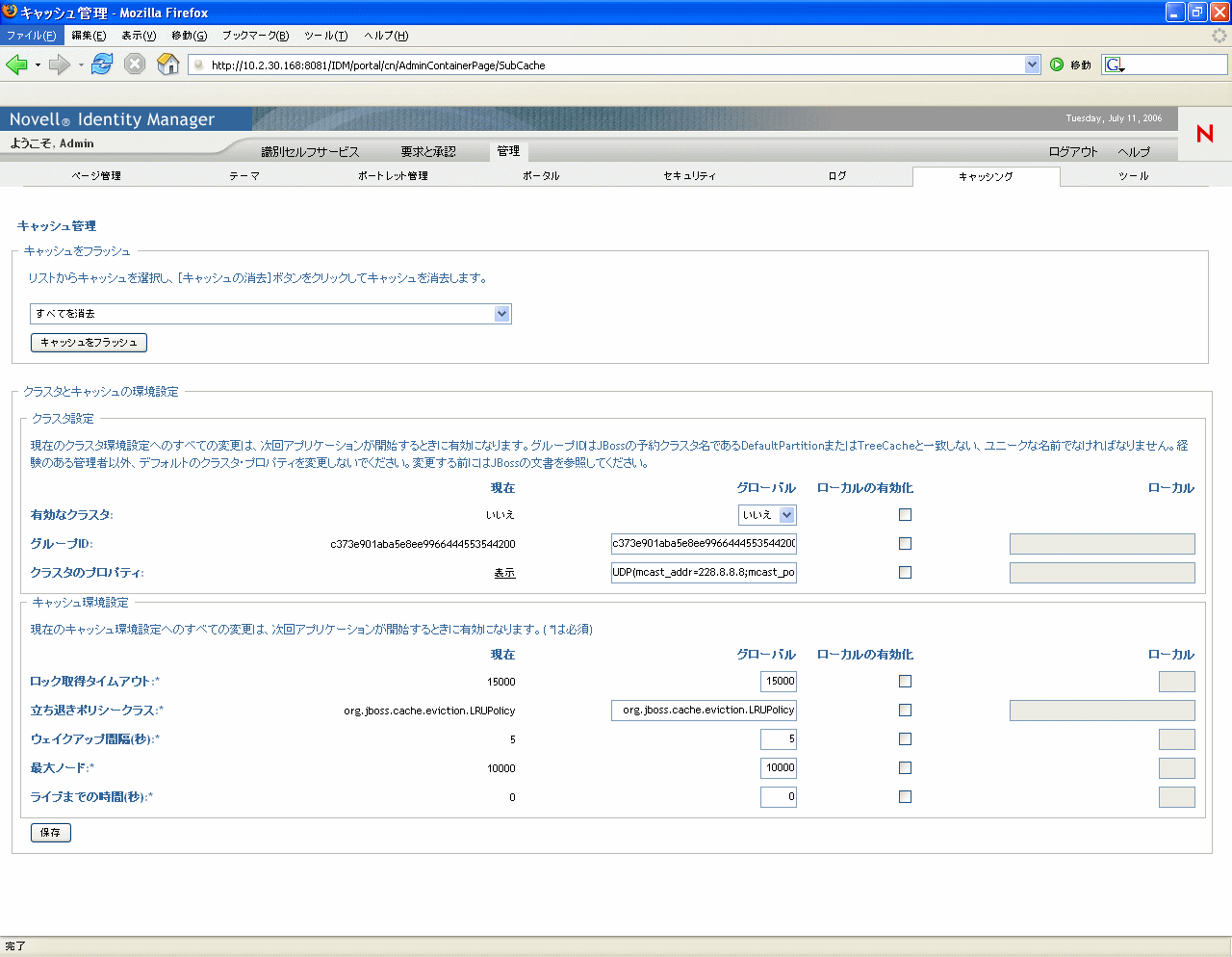This screenshot has width=1232, height=957.
Task: Click the global ウェイクアップ間隔 input field
Action: [779, 739]
